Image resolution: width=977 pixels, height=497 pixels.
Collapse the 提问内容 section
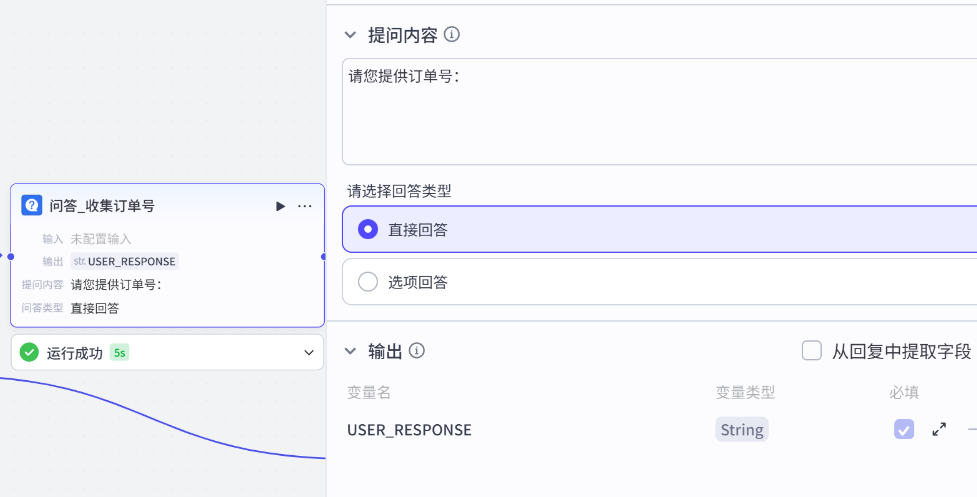(x=351, y=36)
